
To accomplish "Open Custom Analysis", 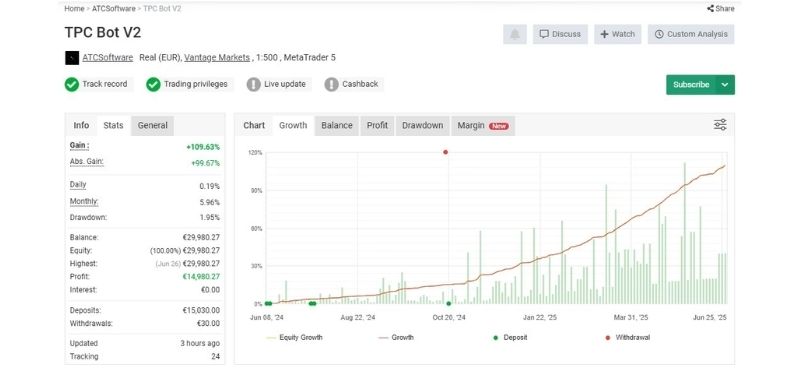I will (x=691, y=34).
